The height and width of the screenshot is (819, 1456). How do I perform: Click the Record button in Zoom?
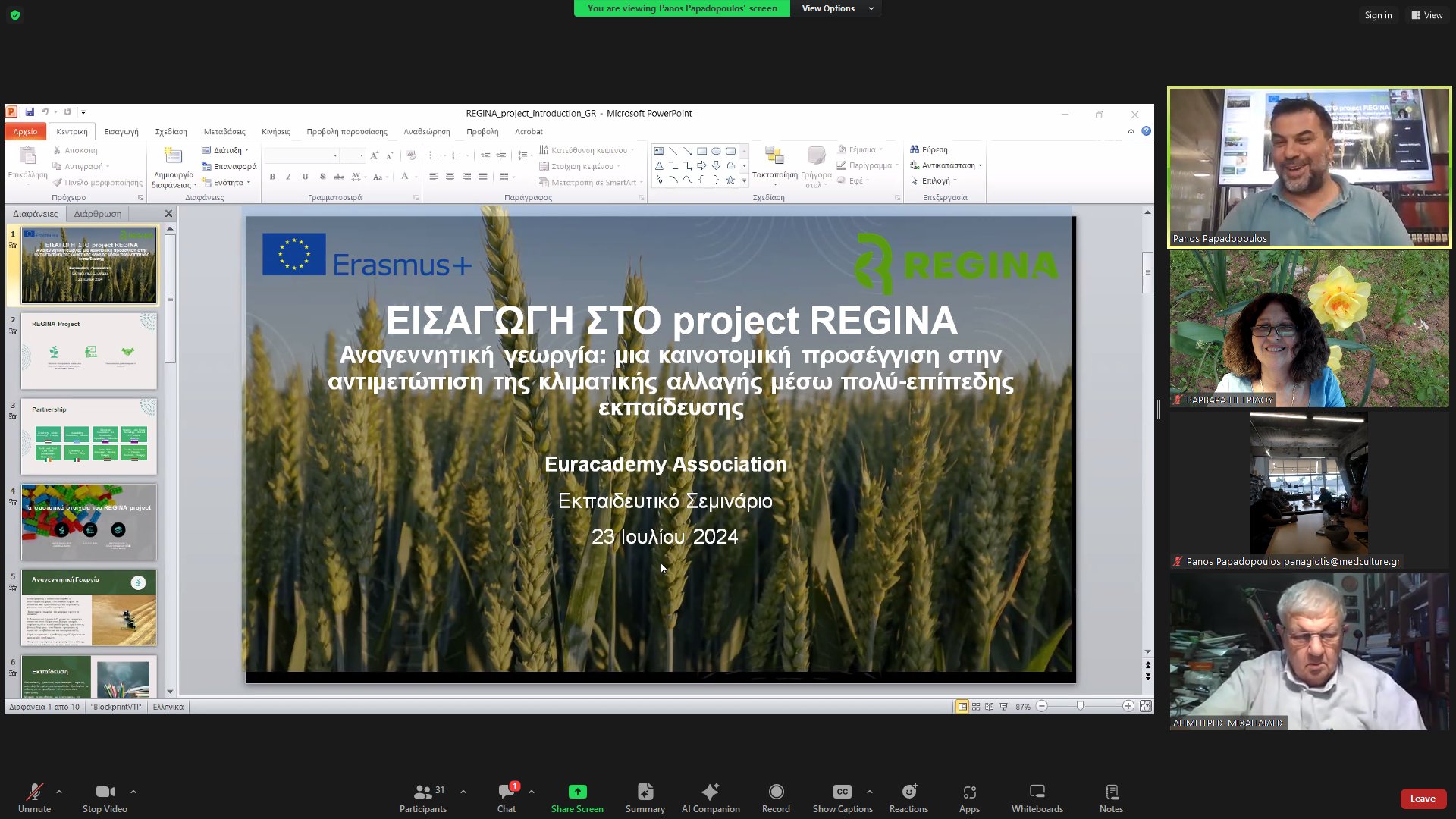click(x=776, y=799)
